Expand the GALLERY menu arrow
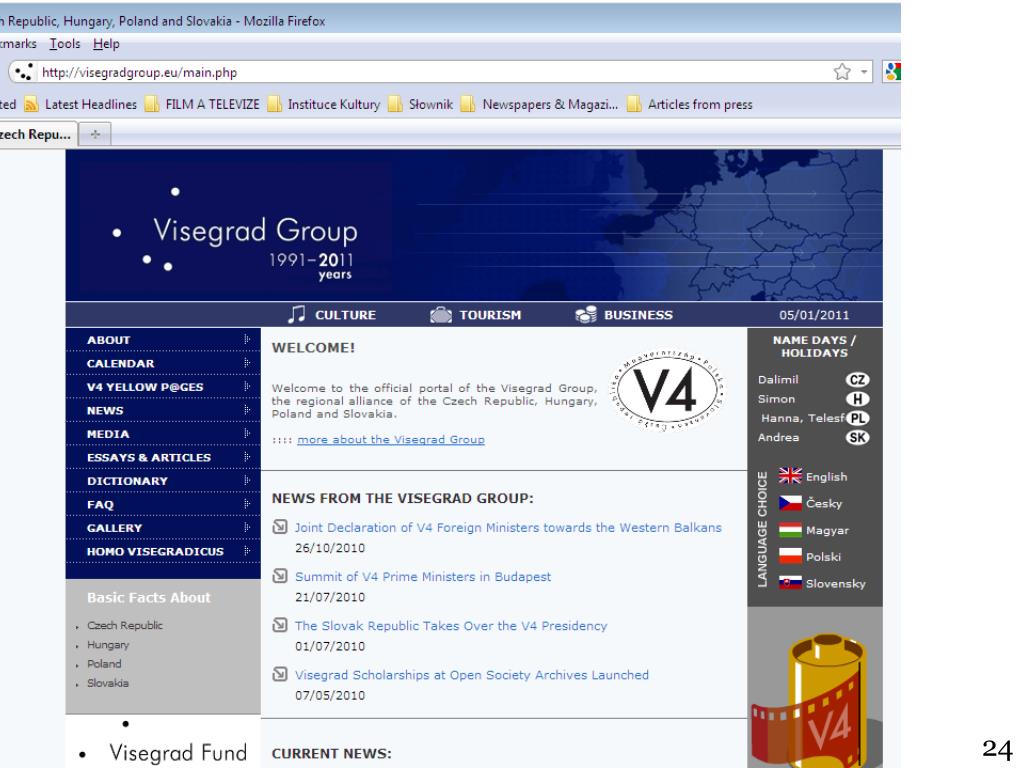The image size is (1024, 768). [247, 528]
